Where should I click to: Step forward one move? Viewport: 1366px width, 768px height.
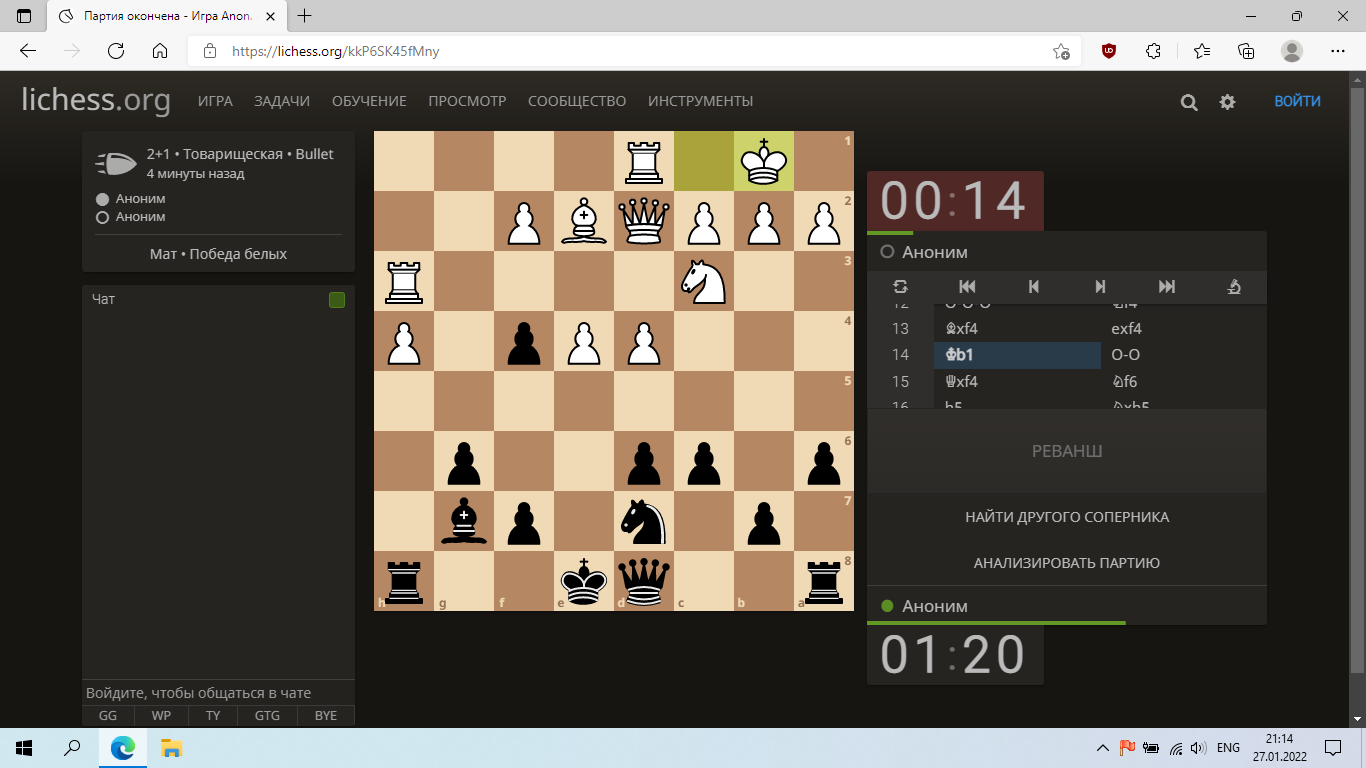tap(1100, 287)
